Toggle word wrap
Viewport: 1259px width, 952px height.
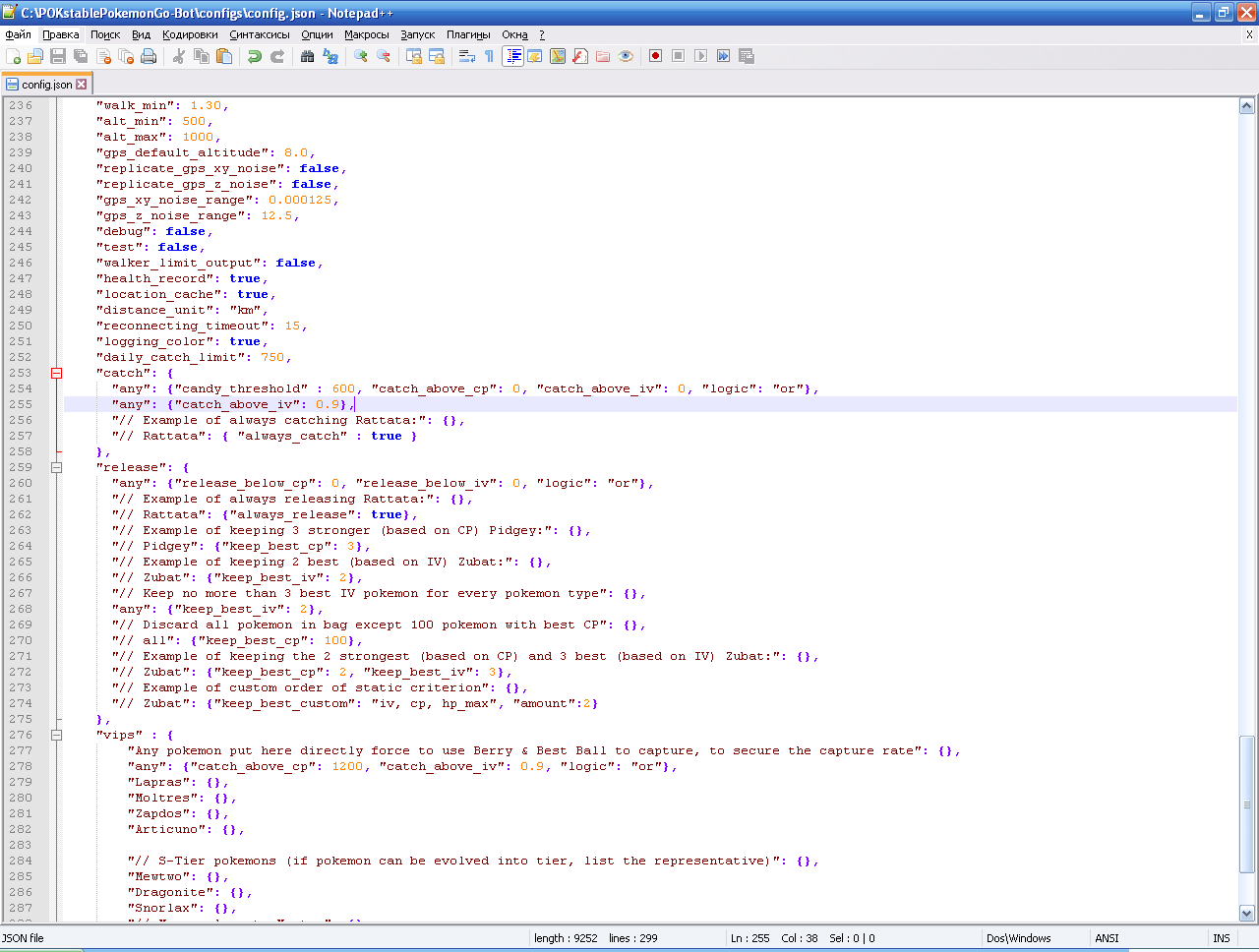(467, 56)
